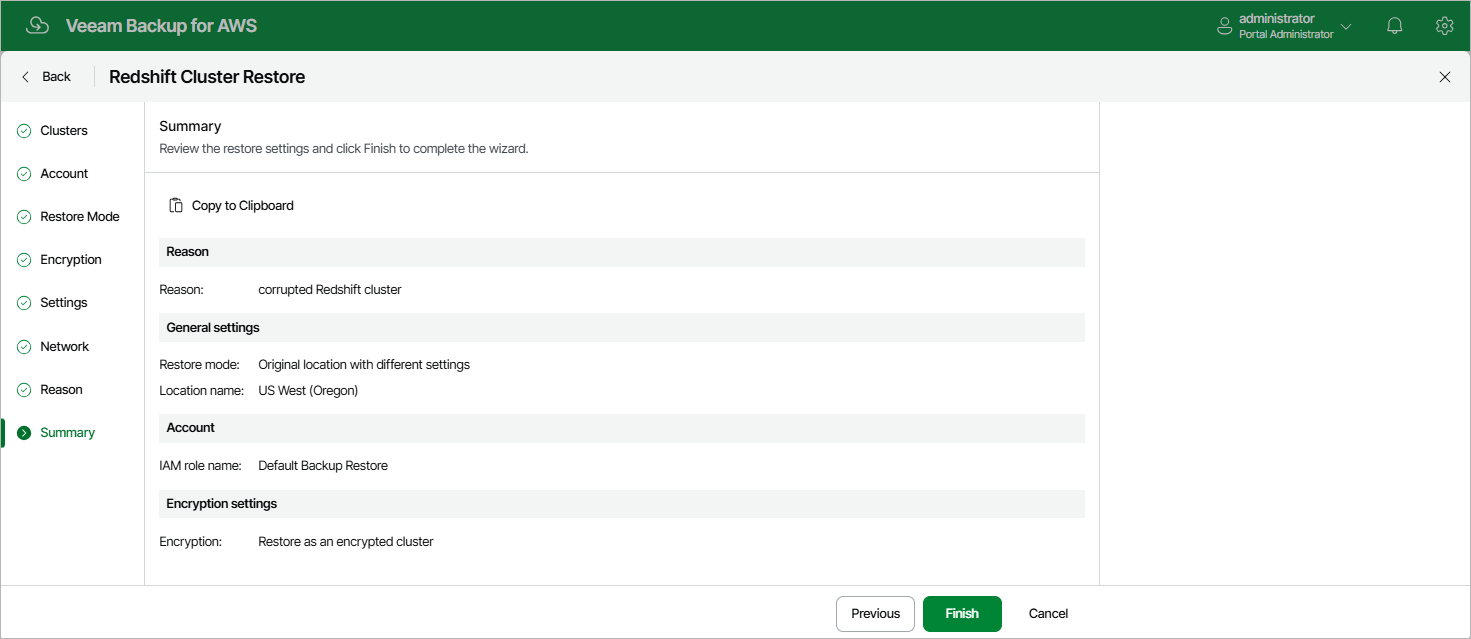Click the 'Location name:' label
Viewport: 1471px width, 639px height.
(x=201, y=391)
